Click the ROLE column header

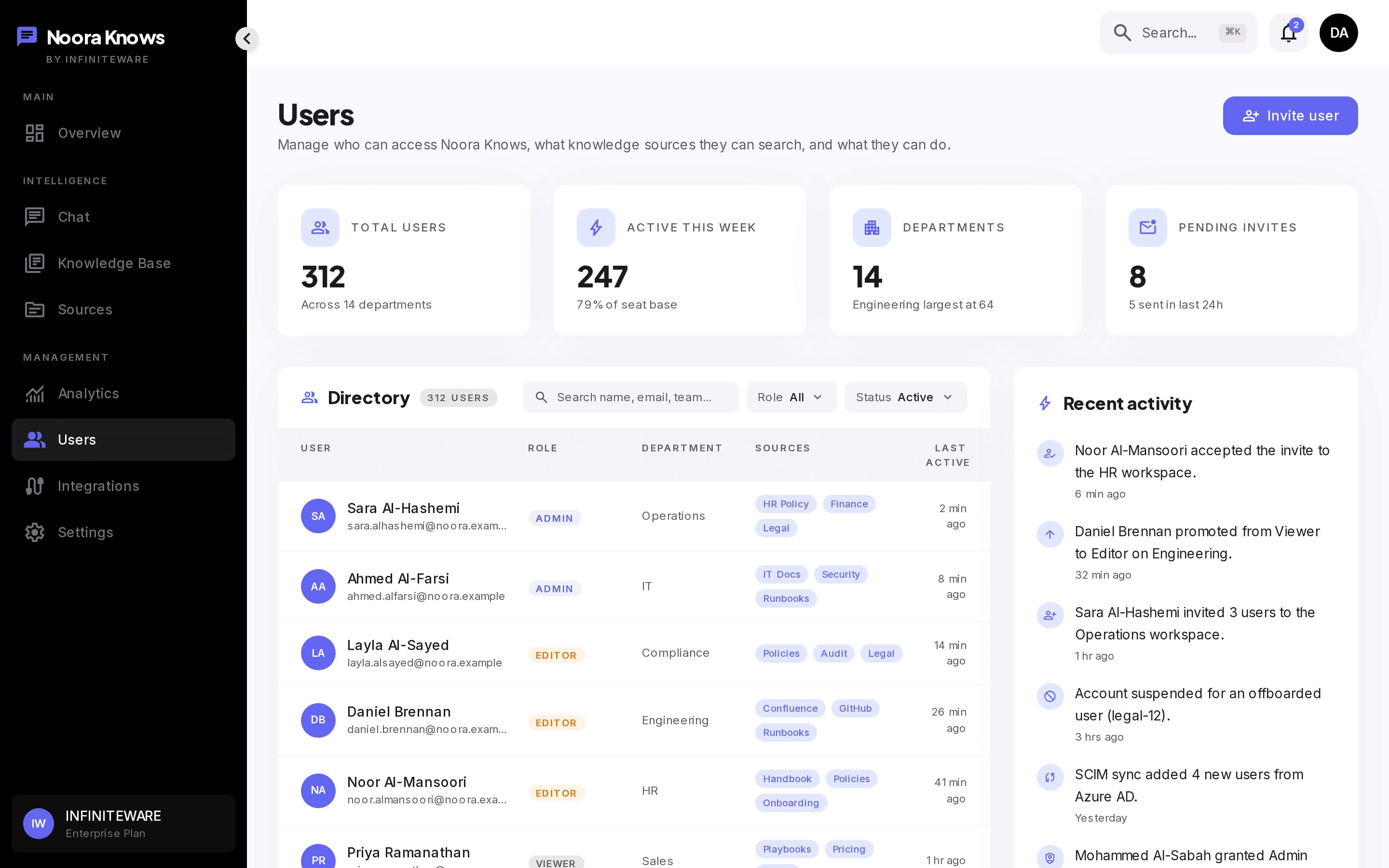point(543,448)
